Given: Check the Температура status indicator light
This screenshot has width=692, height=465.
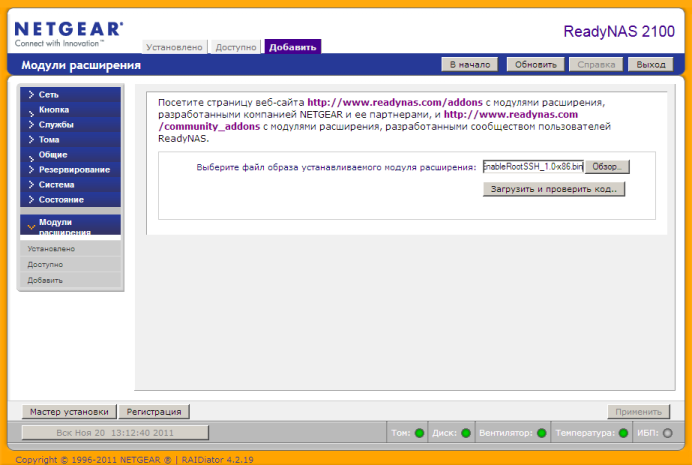Looking at the screenshot, I should (x=623, y=433).
